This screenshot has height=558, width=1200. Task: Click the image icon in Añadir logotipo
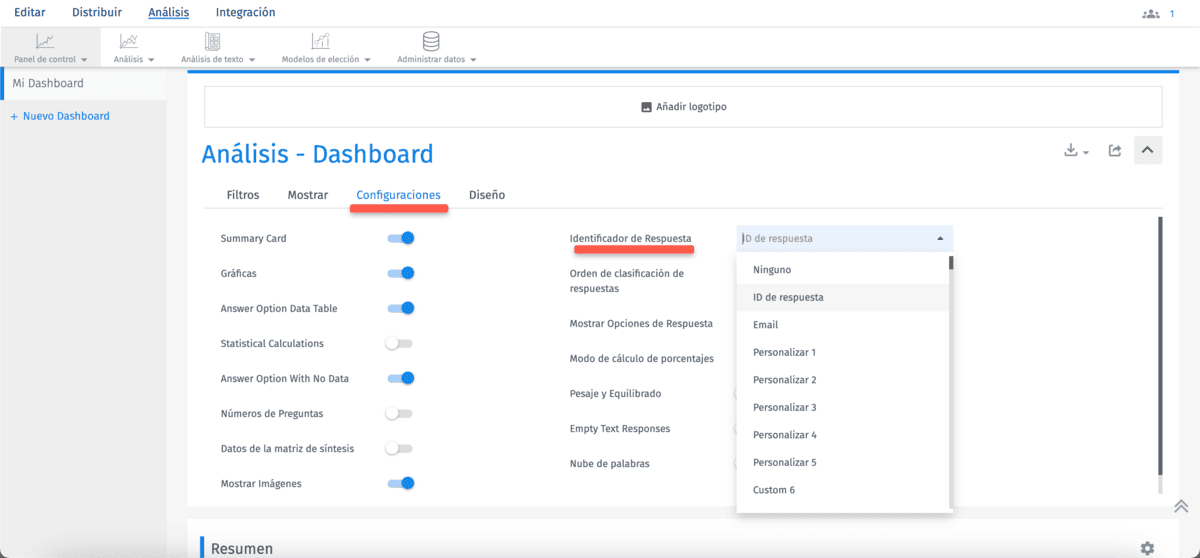pyautogui.click(x=646, y=107)
